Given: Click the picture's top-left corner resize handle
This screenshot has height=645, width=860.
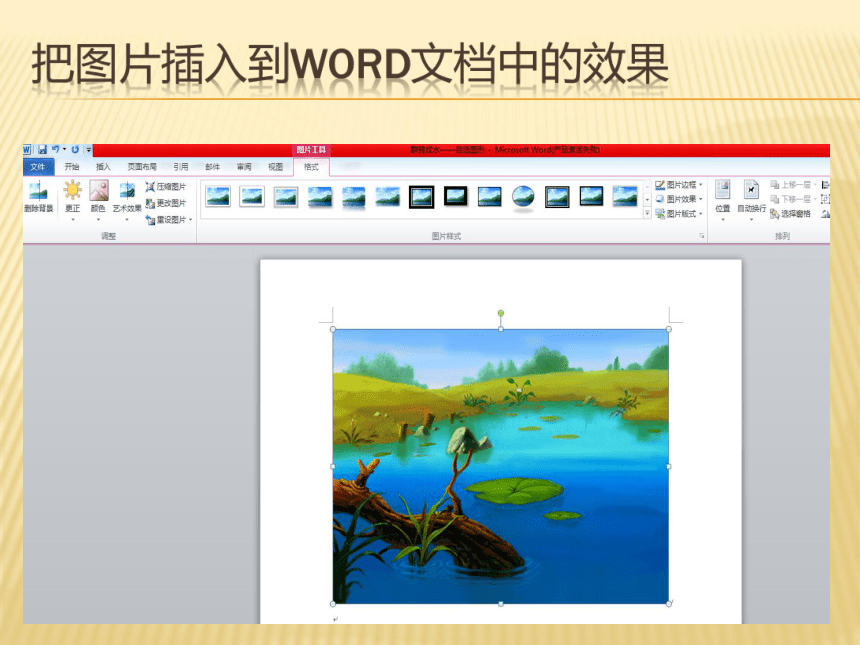Looking at the screenshot, I should click(x=333, y=329).
